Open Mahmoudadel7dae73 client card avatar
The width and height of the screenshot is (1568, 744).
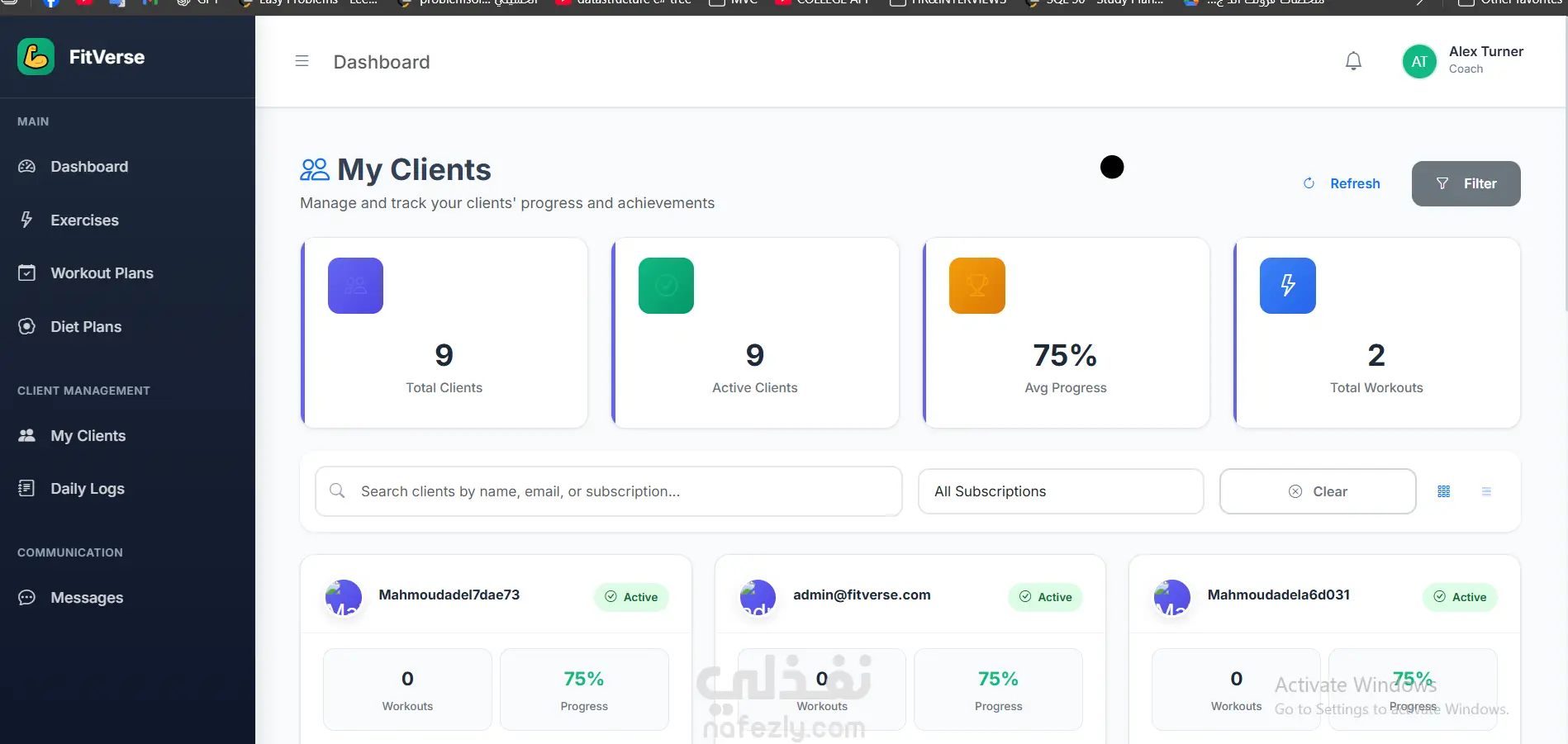click(344, 597)
